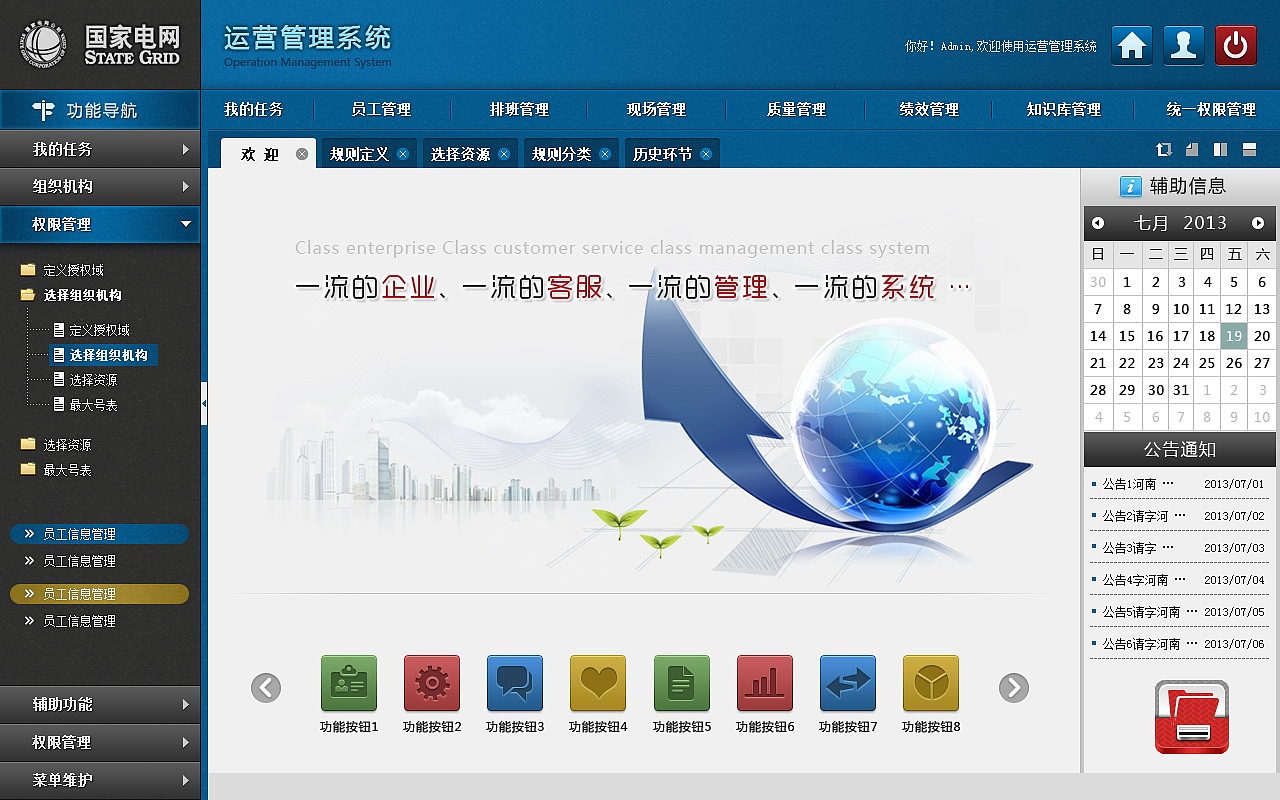Go to next month in calendar
The width and height of the screenshot is (1280, 800).
[x=1258, y=223]
